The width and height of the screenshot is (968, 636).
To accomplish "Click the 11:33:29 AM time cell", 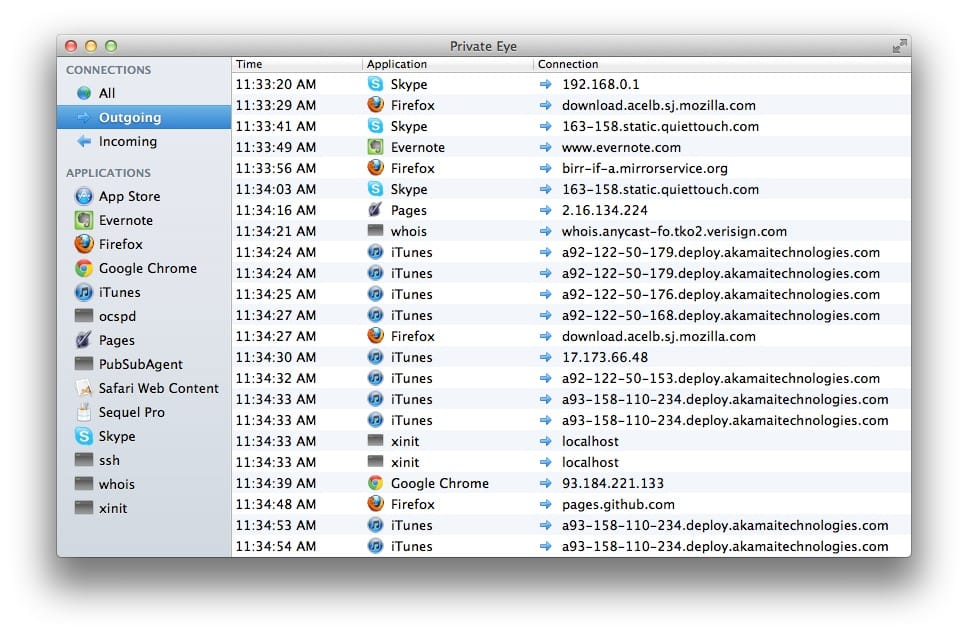I will click(275, 105).
